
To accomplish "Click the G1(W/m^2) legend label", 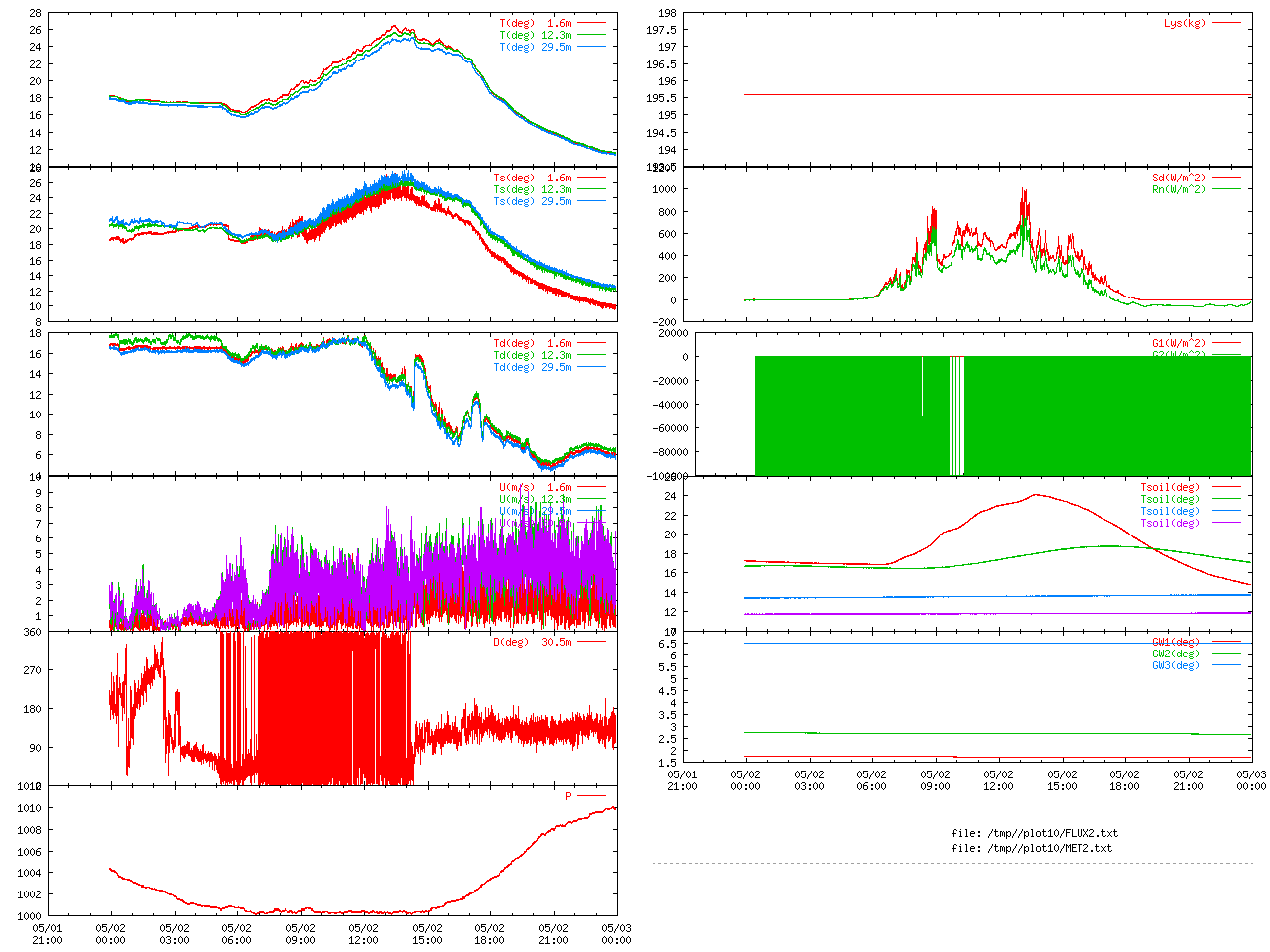I will [x=1179, y=343].
